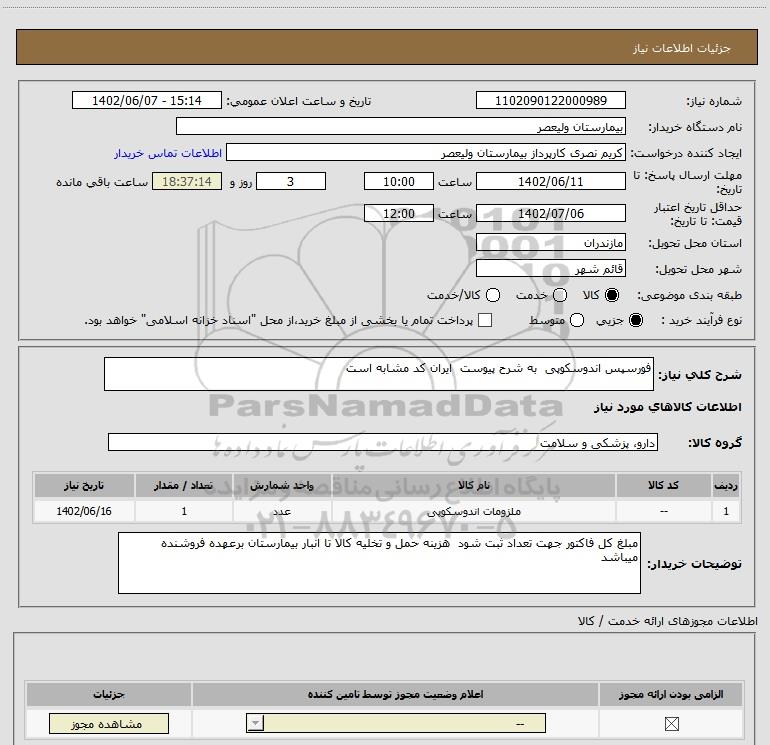Viewport: 770px width, 745px height.
Task: Select the خدمت radio button
Action: (x=560, y=295)
